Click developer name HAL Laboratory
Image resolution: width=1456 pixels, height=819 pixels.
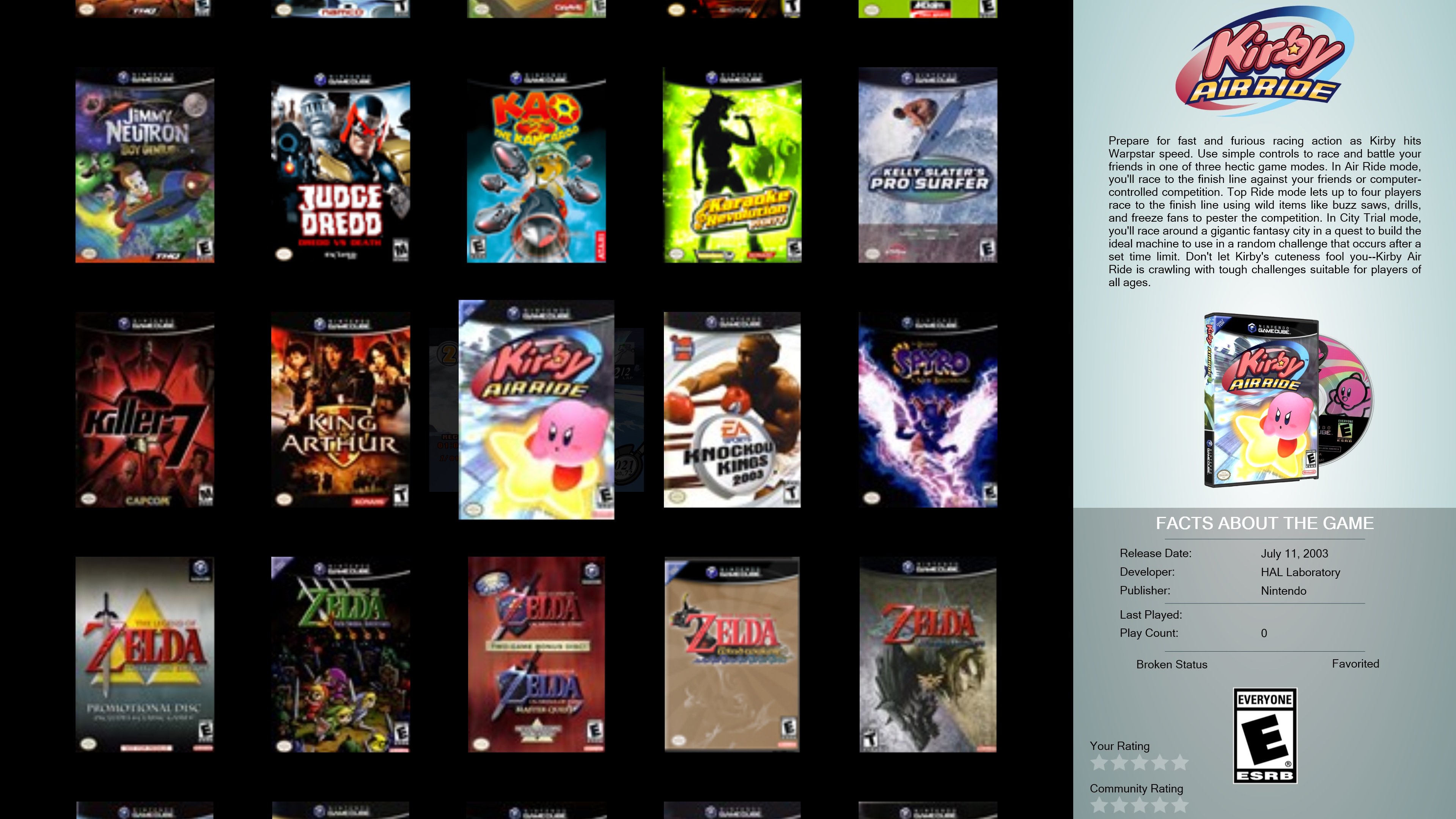click(x=1300, y=572)
